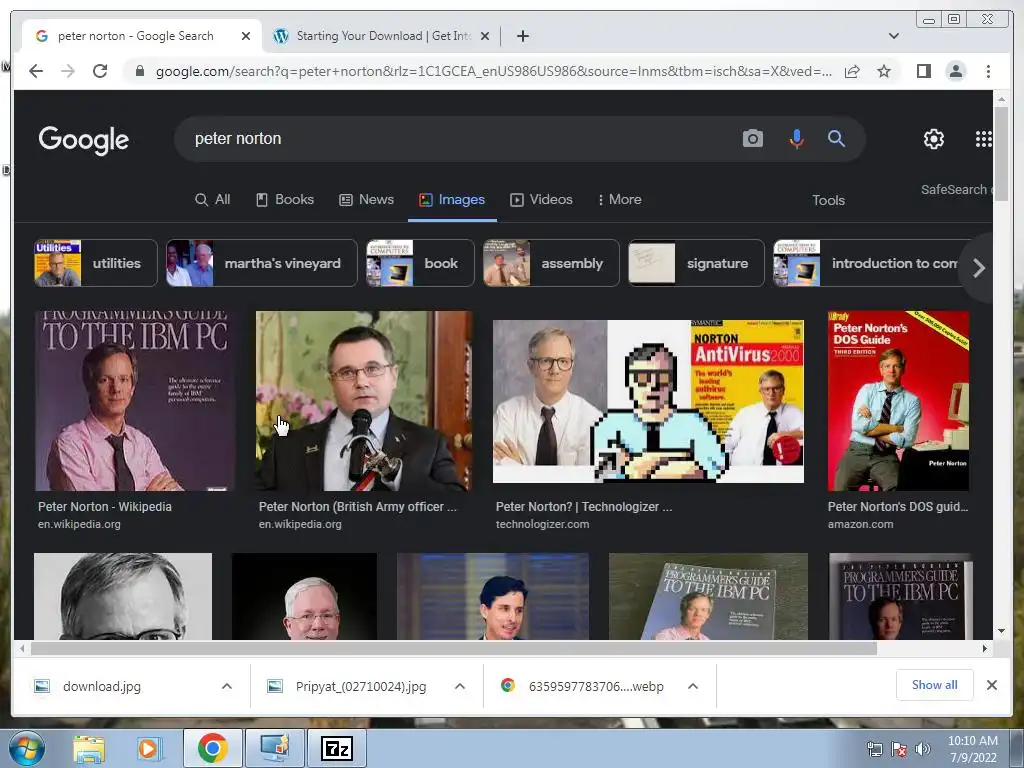Open the Google apps grid
Image resolution: width=1024 pixels, height=768 pixels.
tap(984, 138)
